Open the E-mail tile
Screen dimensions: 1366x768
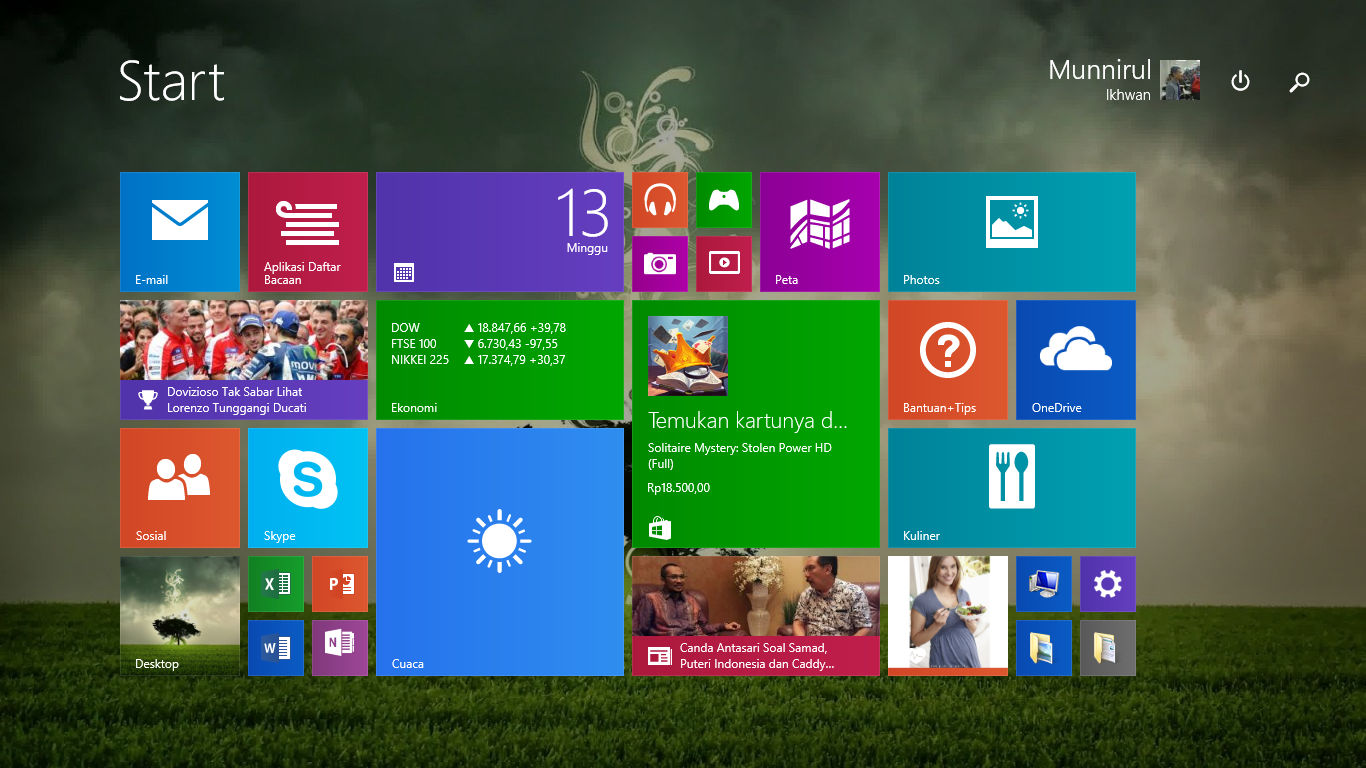[x=180, y=232]
